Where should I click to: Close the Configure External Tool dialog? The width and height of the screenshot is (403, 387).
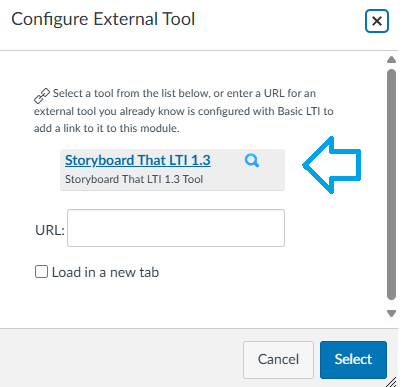[x=377, y=21]
